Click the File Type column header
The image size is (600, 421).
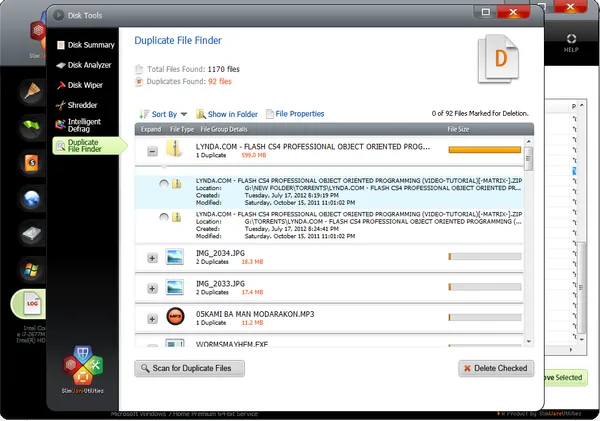tap(182, 129)
